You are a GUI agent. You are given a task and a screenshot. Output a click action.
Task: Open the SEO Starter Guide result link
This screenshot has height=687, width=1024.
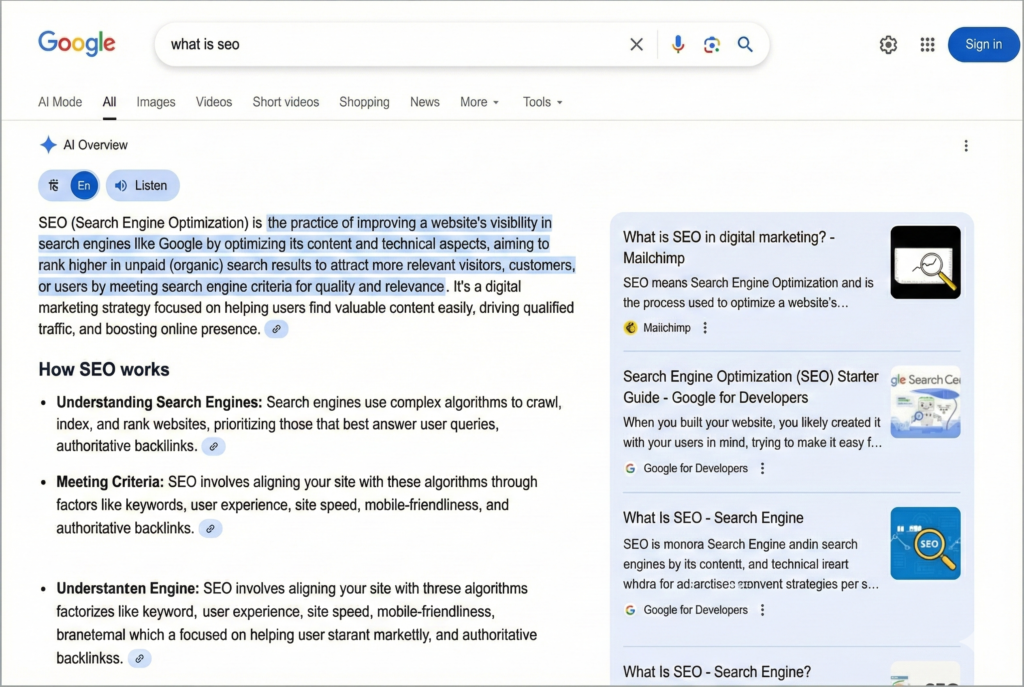pyautogui.click(x=750, y=387)
